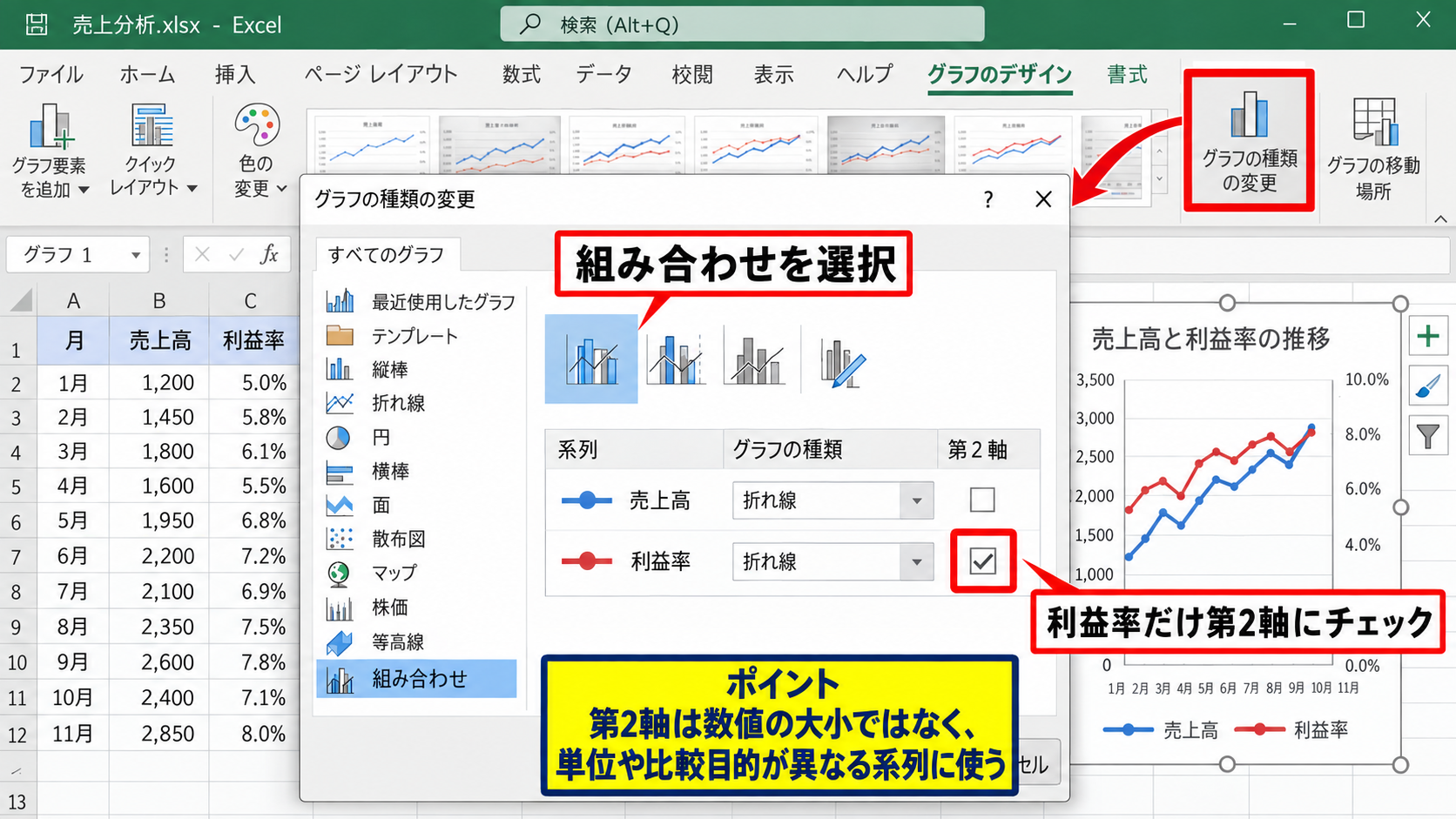Click the グラフの種類の変更 ribbon button
1456x819 pixels.
[1249, 141]
